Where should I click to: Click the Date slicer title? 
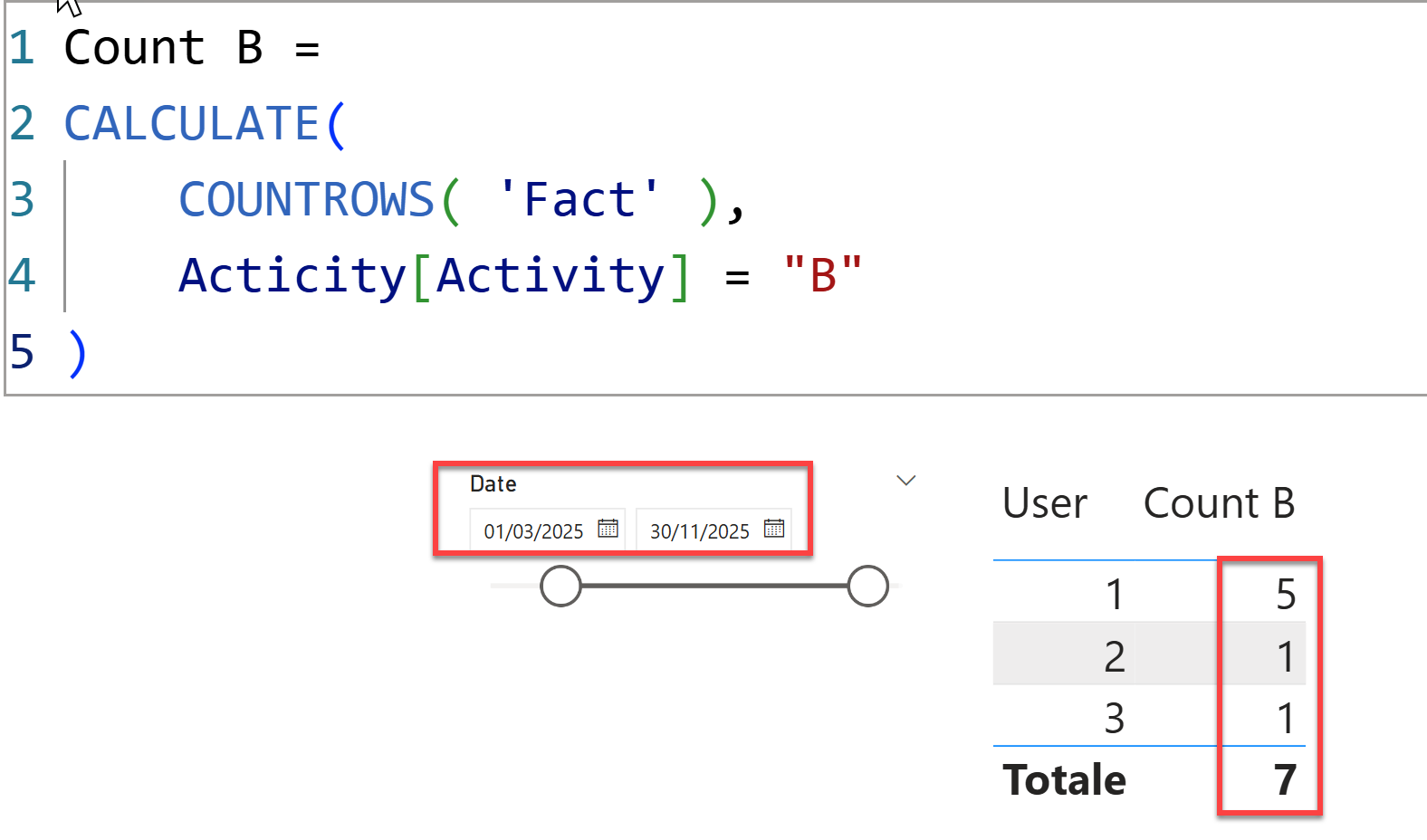(x=493, y=484)
